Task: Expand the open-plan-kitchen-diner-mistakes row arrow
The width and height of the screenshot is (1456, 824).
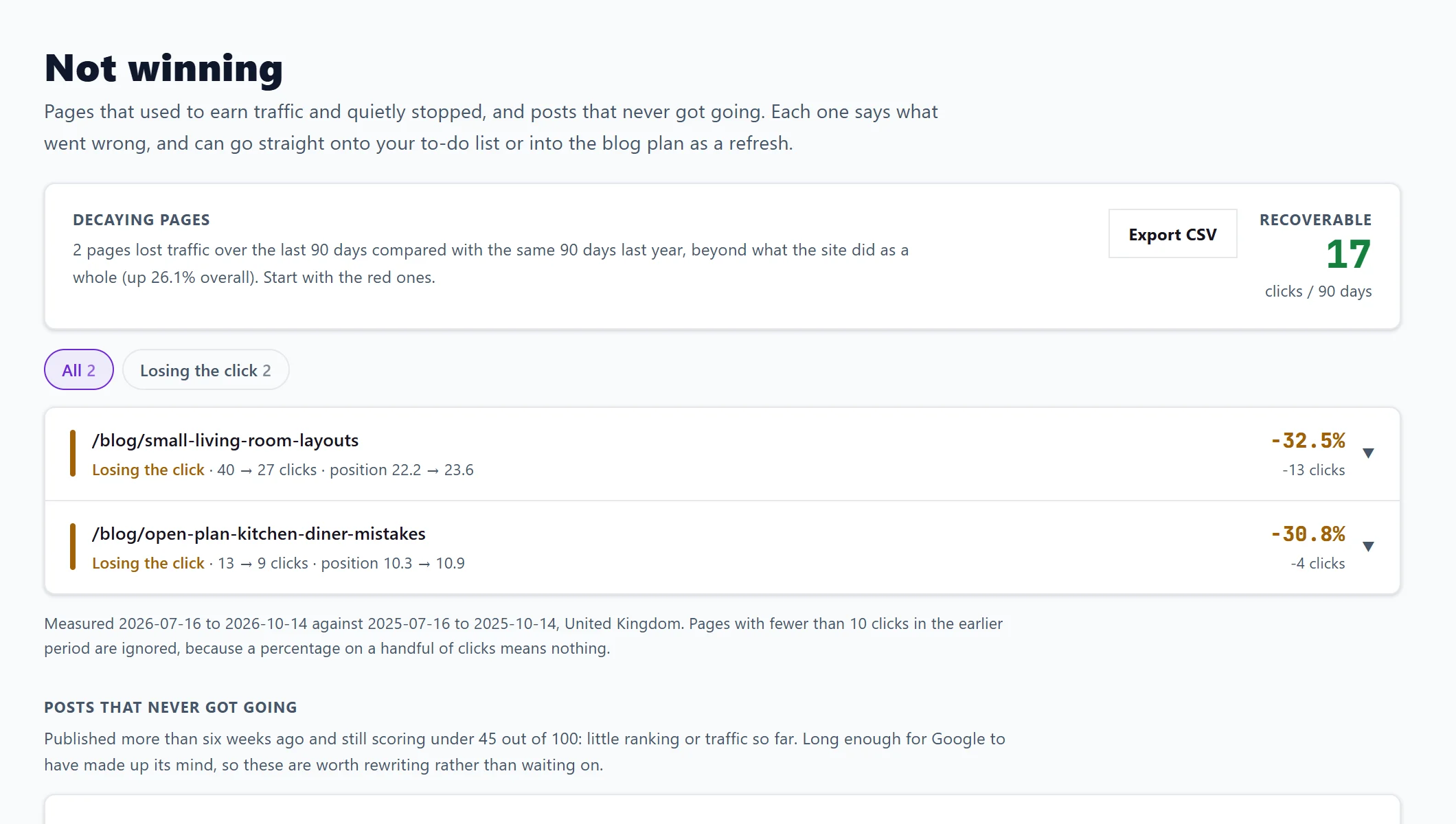Action: pos(1368,547)
